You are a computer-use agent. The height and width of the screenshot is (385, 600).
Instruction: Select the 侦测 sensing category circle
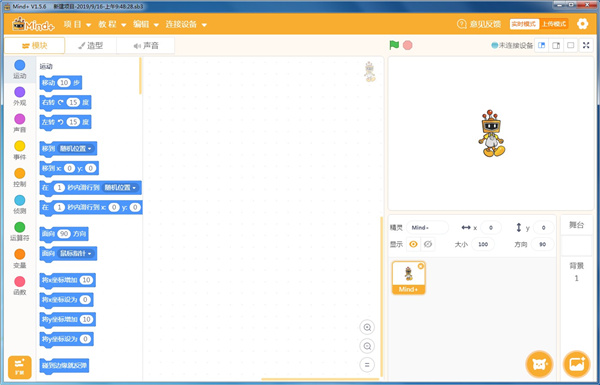click(x=20, y=200)
